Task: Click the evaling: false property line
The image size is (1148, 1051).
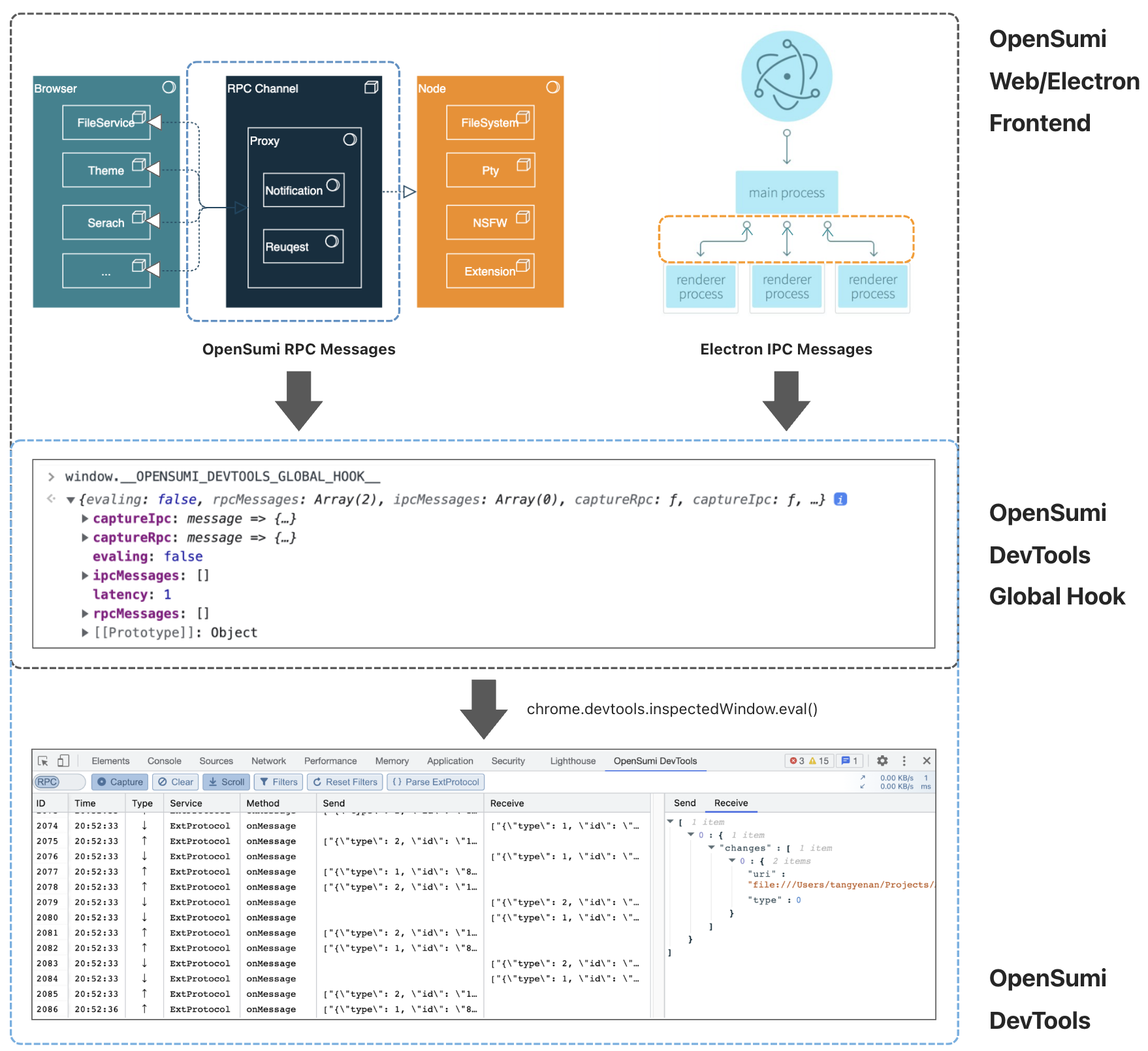Action: pyautogui.click(x=148, y=557)
